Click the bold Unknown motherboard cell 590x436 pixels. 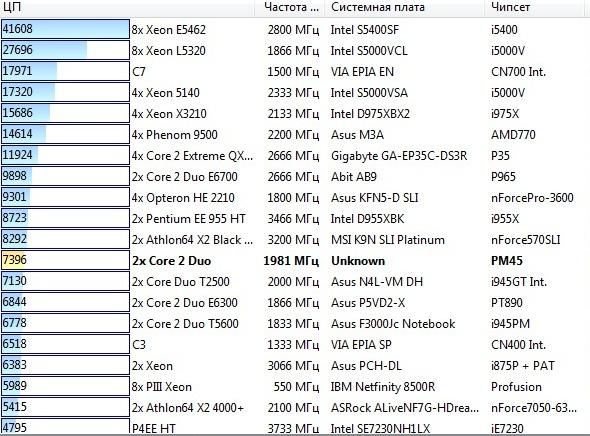[x=358, y=261]
